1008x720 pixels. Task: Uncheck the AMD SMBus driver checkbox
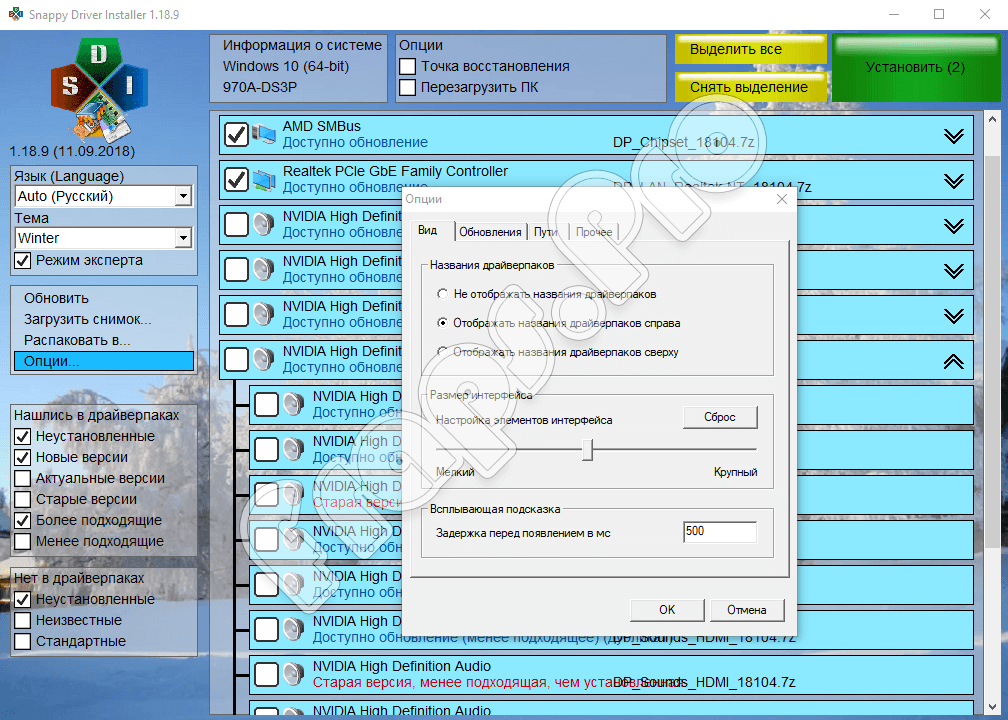(236, 134)
